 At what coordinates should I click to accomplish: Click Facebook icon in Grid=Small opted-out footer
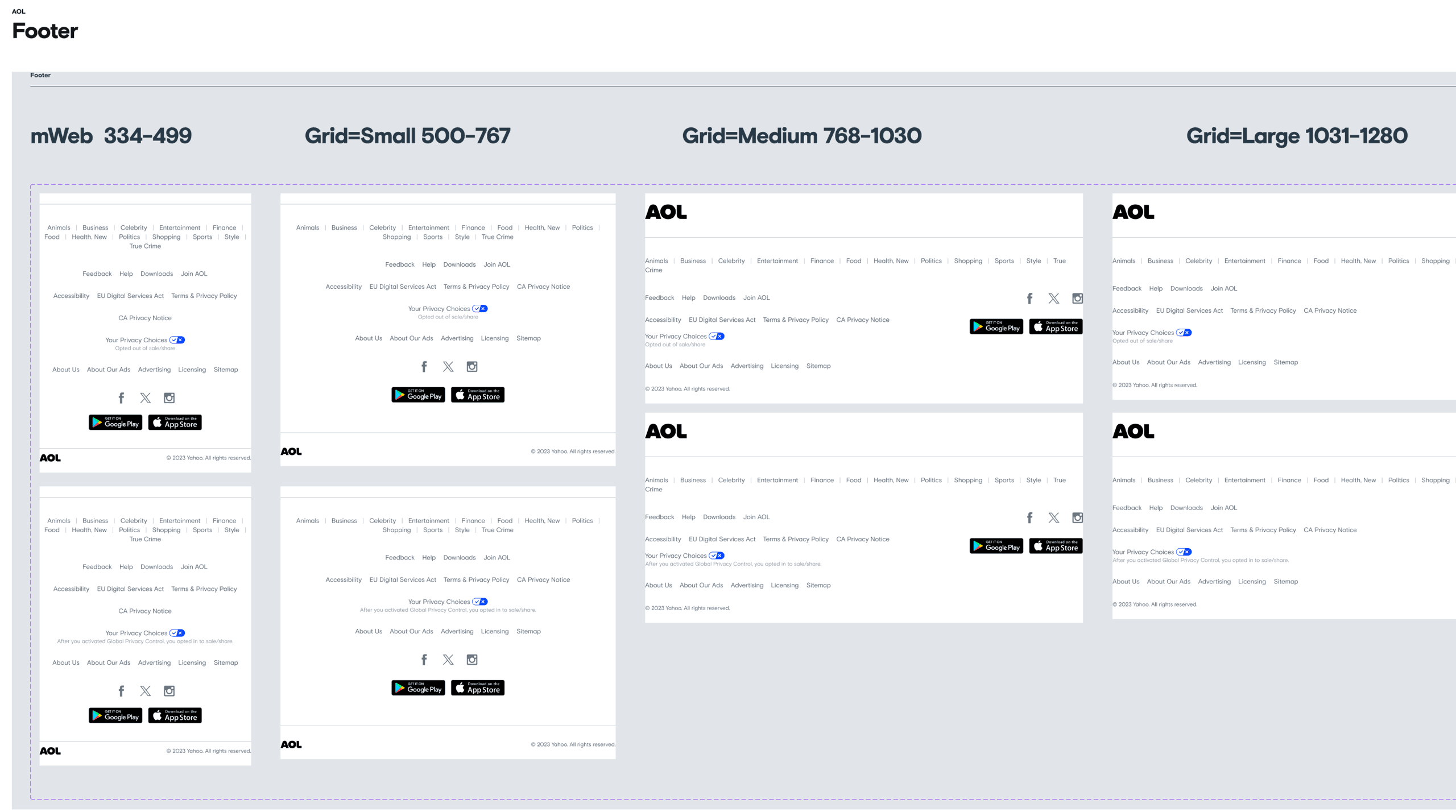(x=424, y=367)
